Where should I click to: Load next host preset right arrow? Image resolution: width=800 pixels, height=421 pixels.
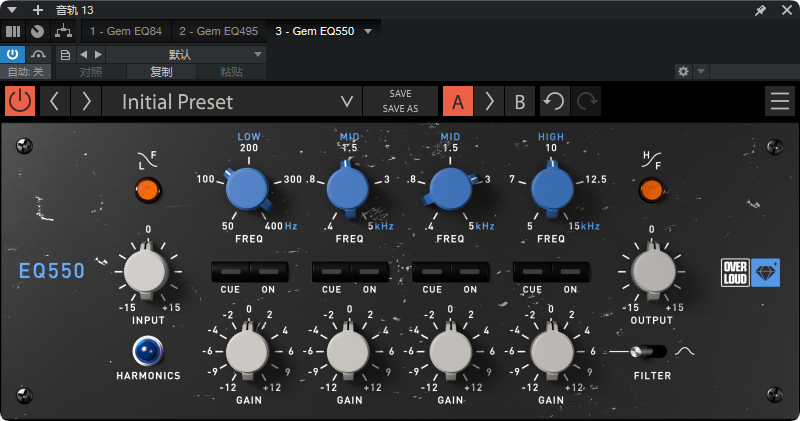tap(98, 55)
